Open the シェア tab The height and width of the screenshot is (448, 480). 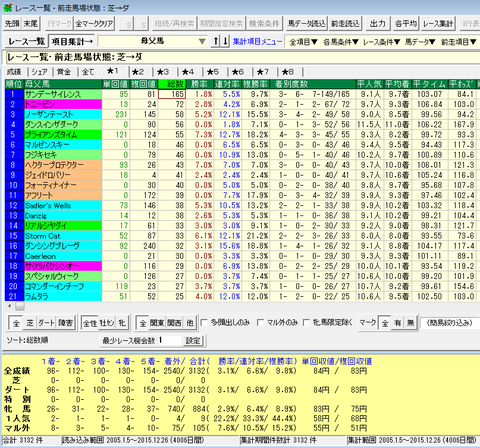pyautogui.click(x=39, y=72)
